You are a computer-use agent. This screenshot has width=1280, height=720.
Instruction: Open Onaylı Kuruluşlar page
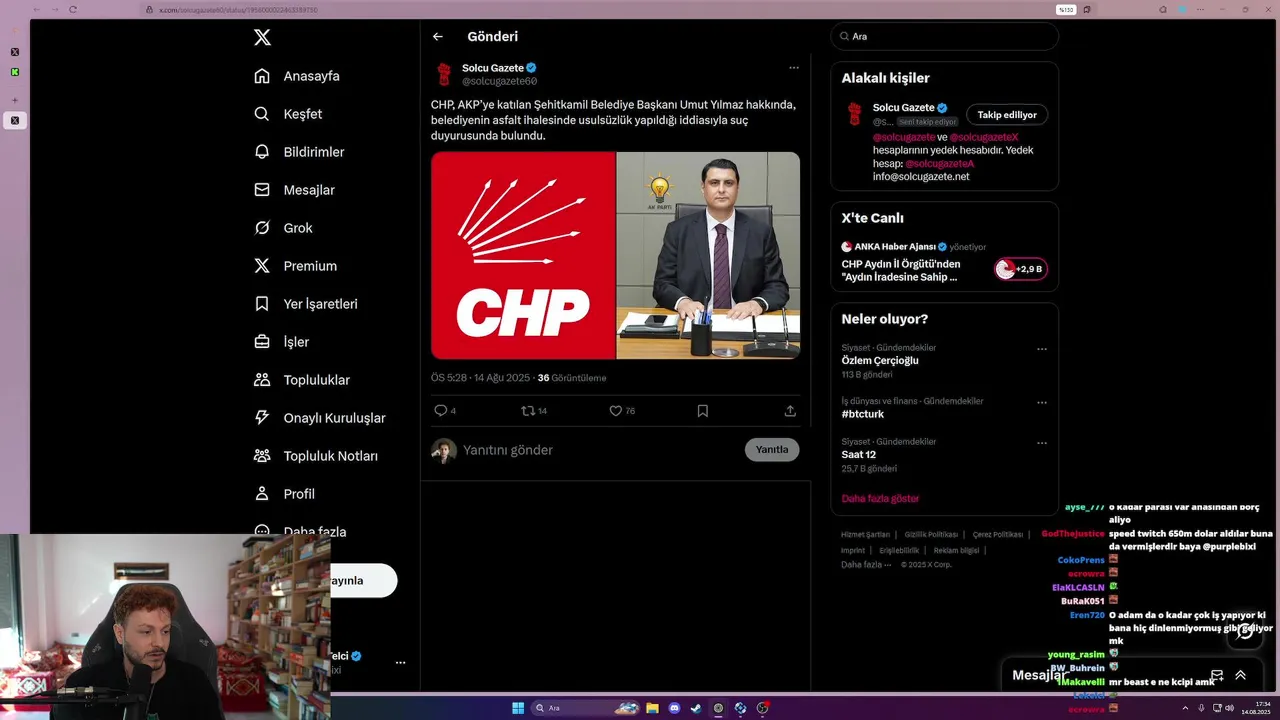tap(319, 418)
